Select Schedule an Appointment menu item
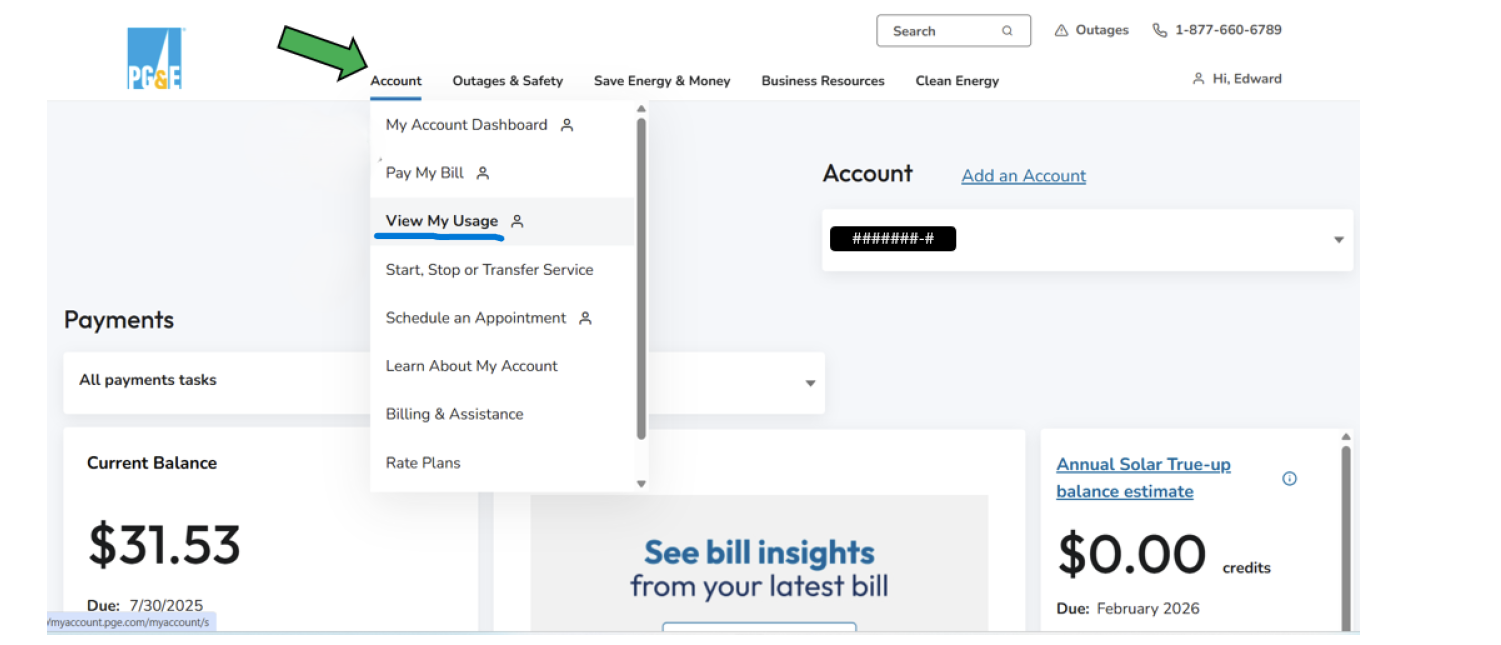Image resolution: width=1501 pixels, height=645 pixels. (502, 318)
